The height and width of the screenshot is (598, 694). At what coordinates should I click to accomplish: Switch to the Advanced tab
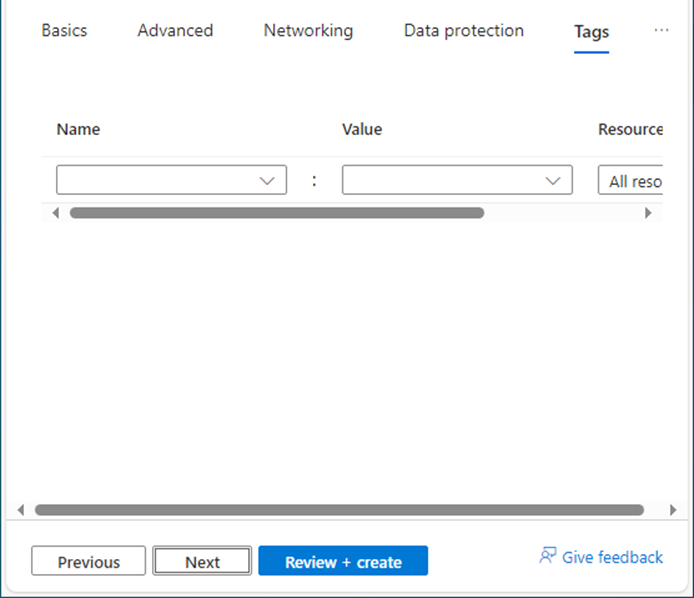coord(175,31)
